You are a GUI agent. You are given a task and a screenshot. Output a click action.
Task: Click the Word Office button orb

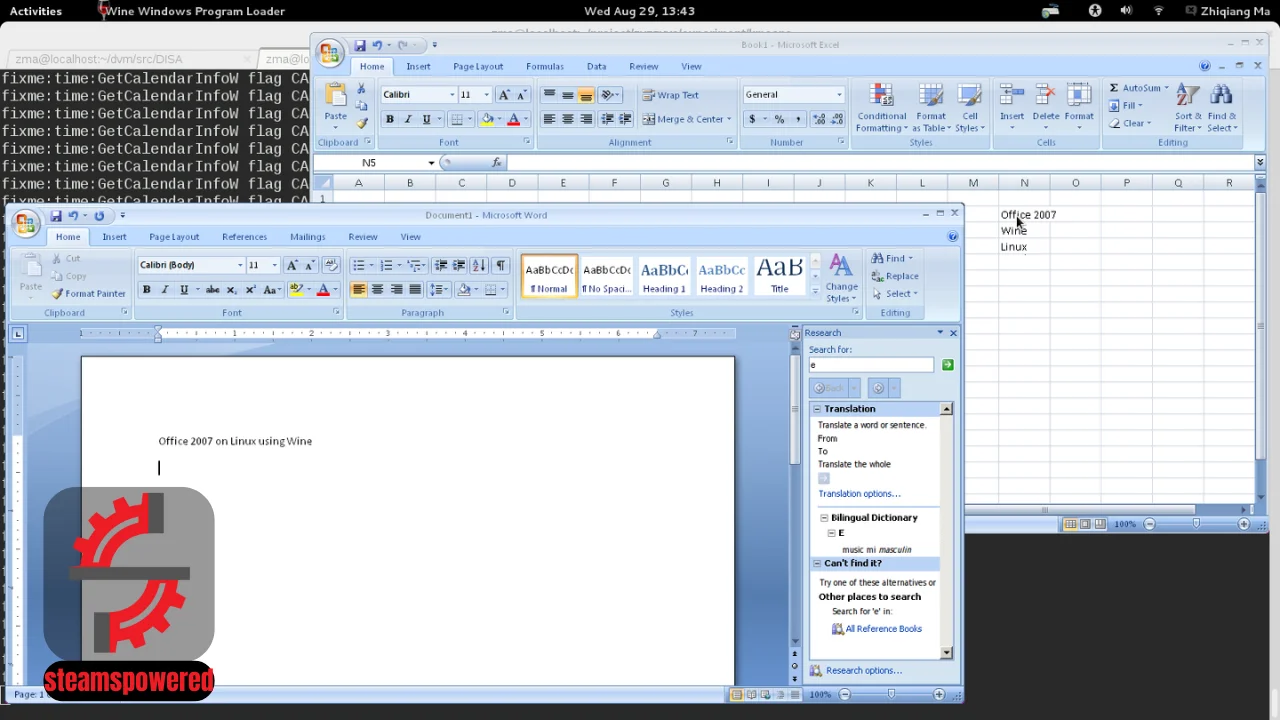pyautogui.click(x=26, y=222)
